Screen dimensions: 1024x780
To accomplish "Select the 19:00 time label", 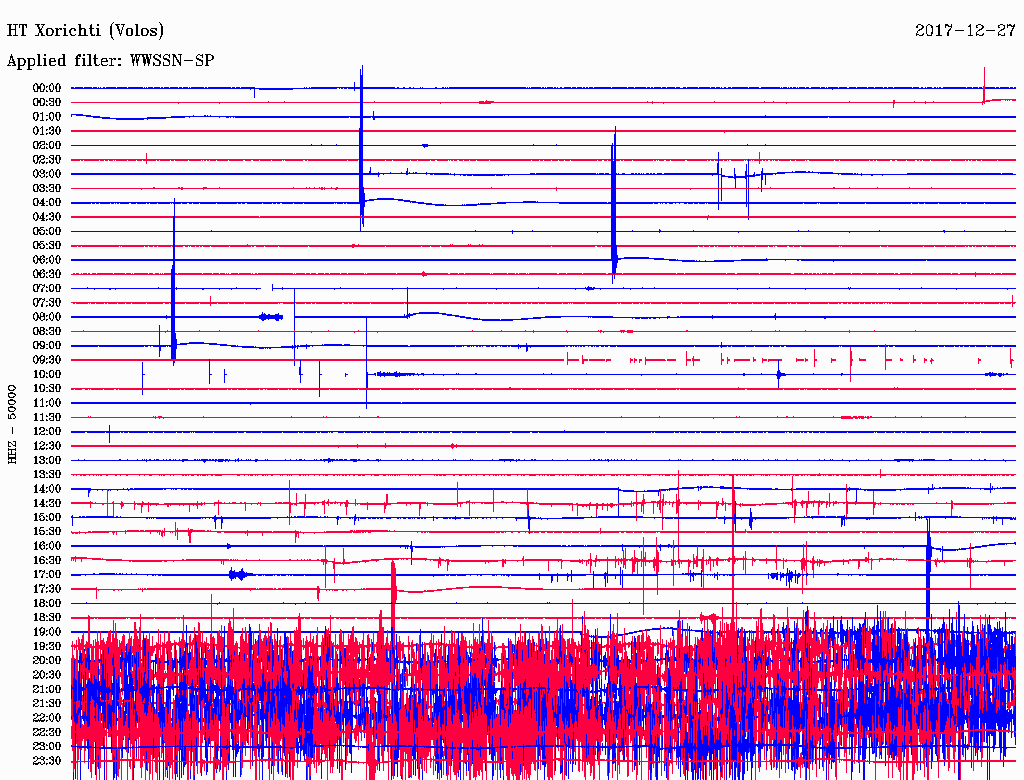I will (47, 632).
